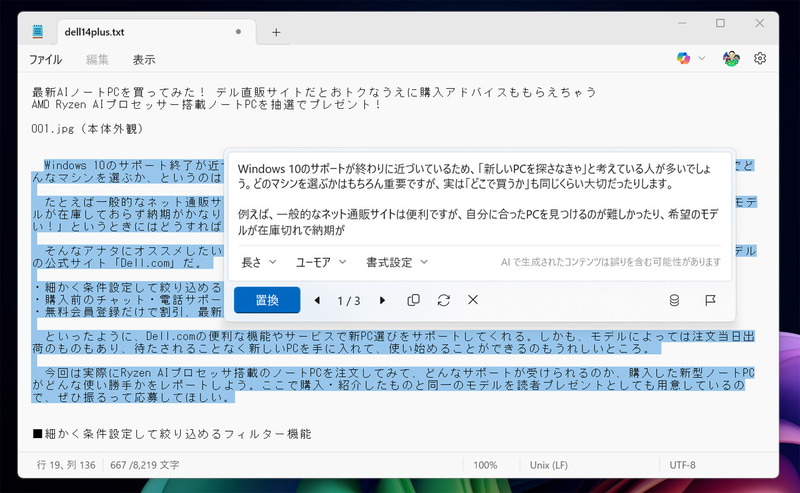Screen dimensions: 800x493
Task: Click the heading line starting 最新AIノートPC
Action: click(314, 92)
